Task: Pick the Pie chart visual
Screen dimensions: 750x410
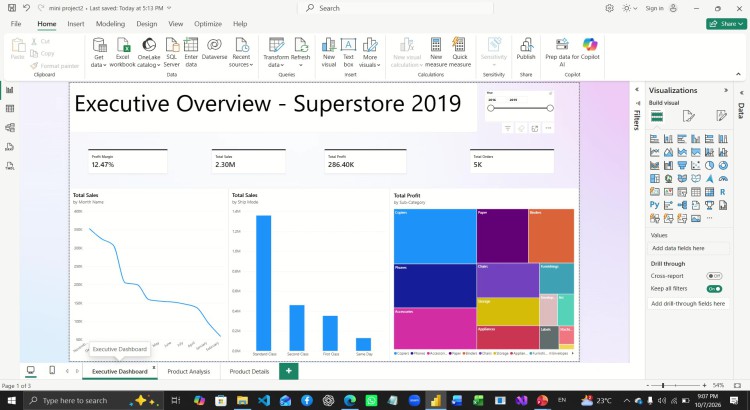Action: (x=709, y=166)
